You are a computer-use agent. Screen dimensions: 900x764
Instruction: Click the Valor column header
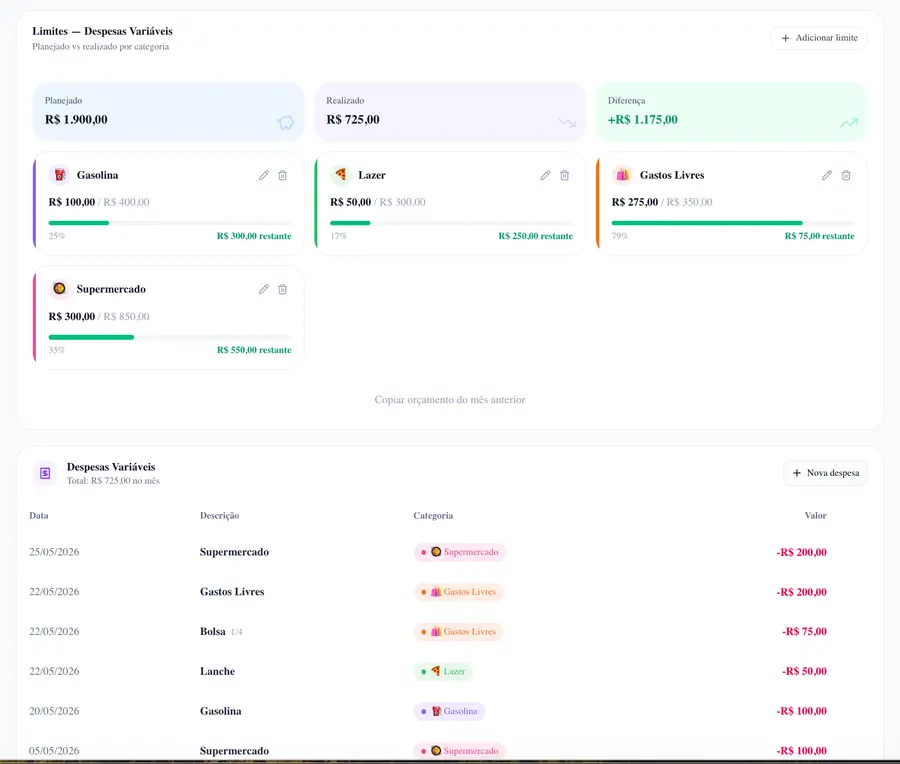pos(815,515)
